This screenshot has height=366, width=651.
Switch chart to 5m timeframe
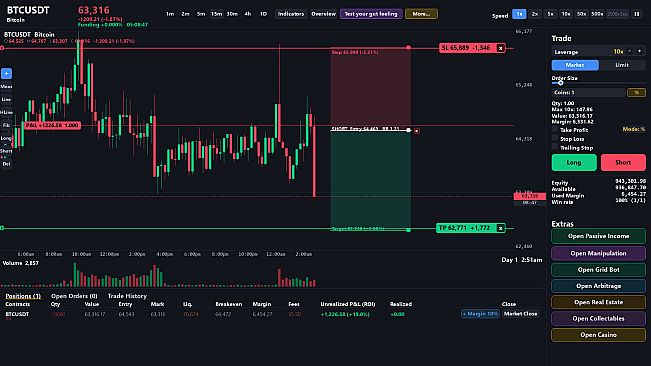pos(201,14)
